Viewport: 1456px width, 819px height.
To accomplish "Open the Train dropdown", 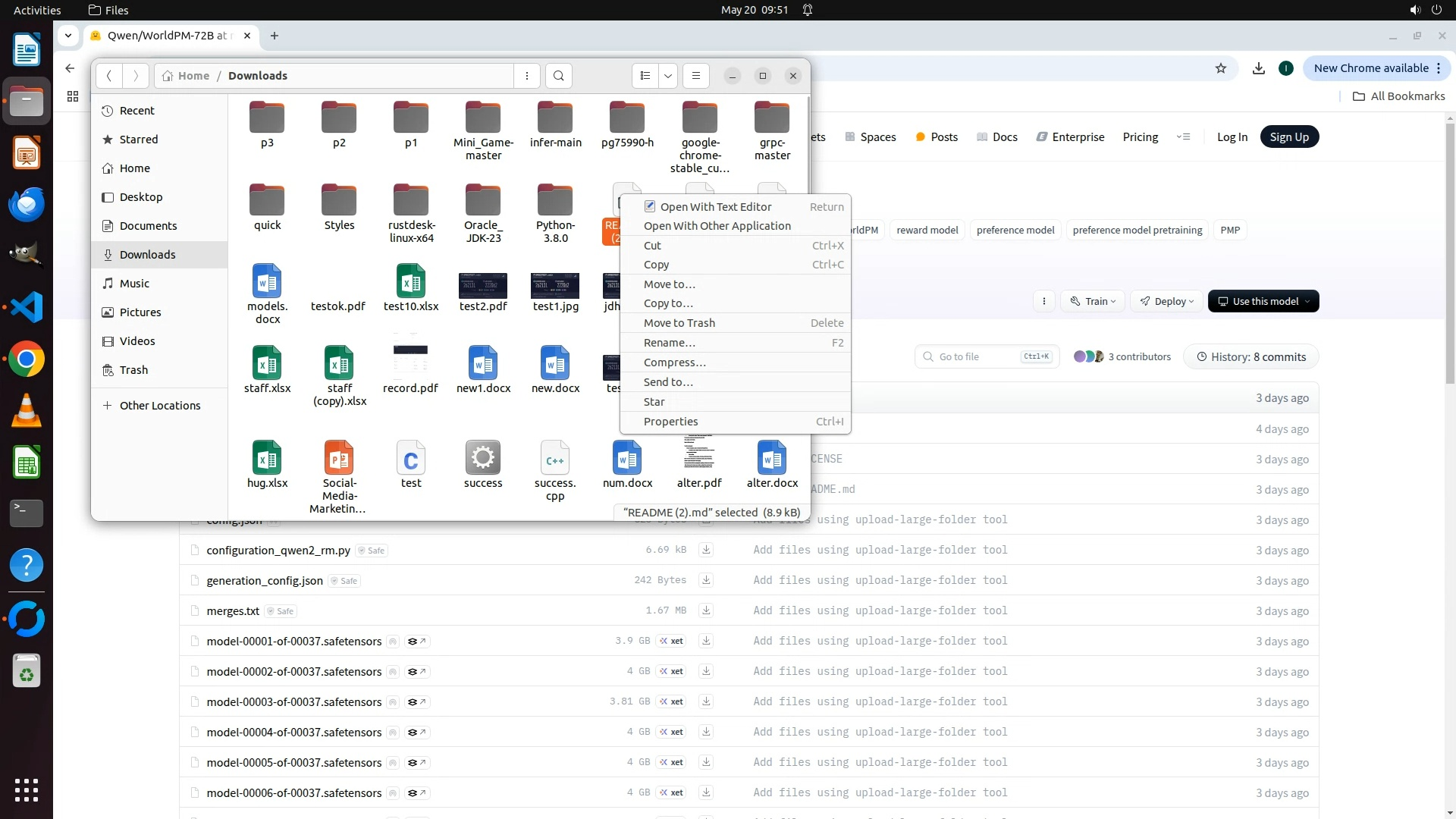I will click(x=1093, y=301).
